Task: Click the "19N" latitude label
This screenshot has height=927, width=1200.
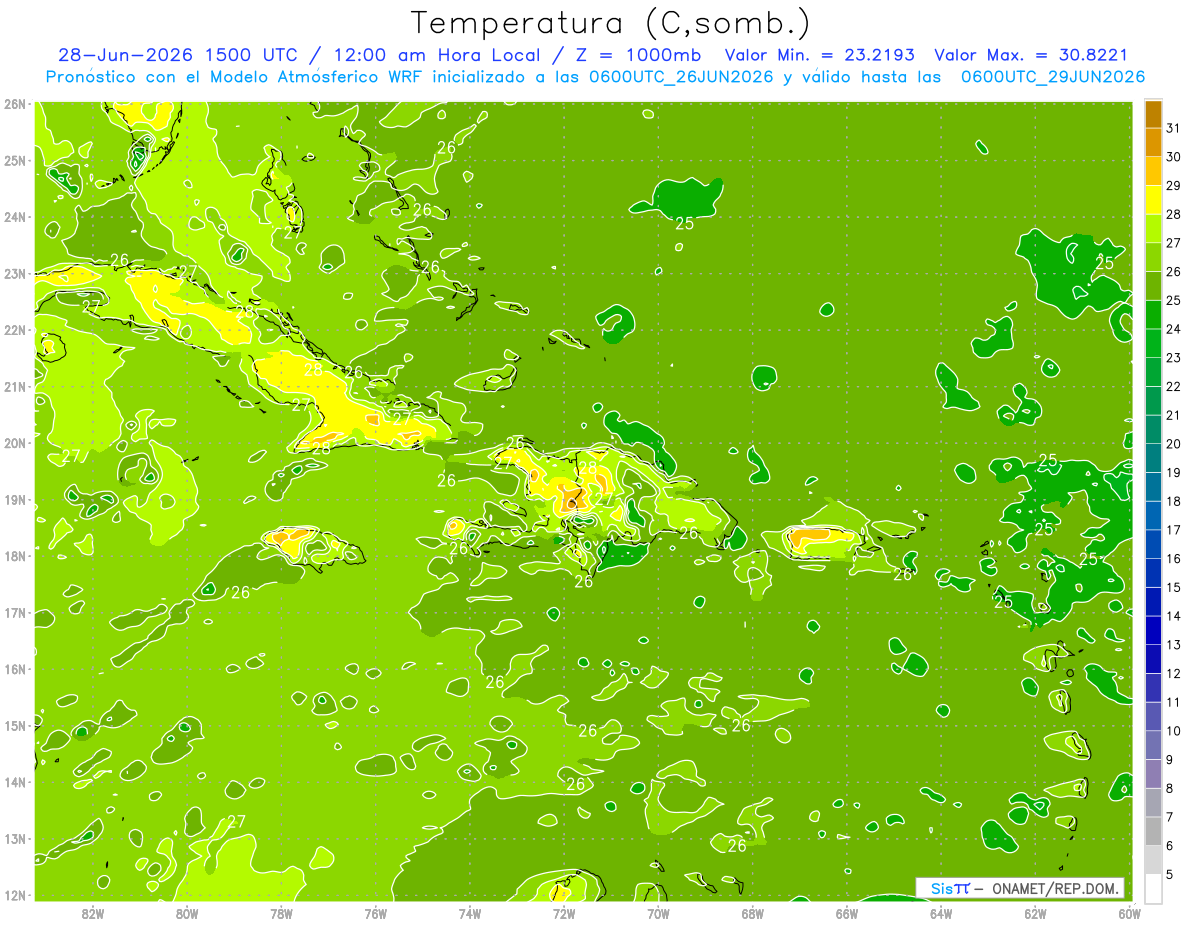Action: [x=15, y=500]
